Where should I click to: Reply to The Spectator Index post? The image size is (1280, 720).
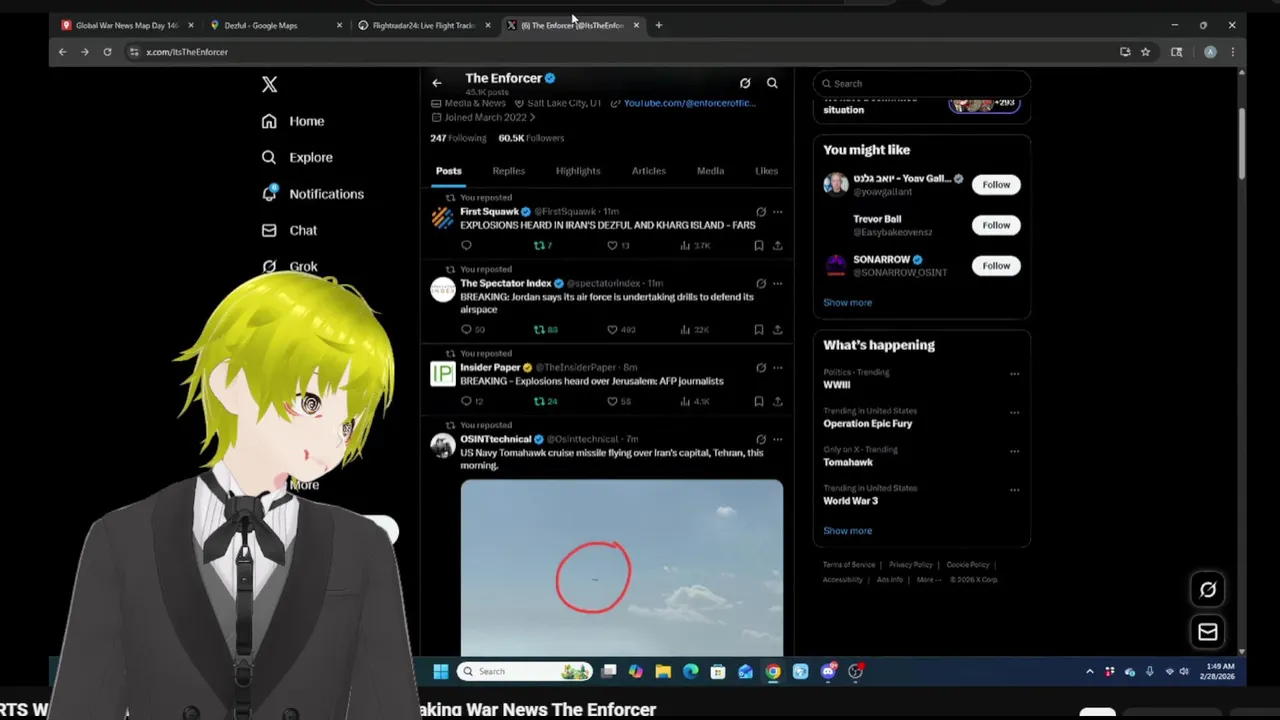[472, 329]
